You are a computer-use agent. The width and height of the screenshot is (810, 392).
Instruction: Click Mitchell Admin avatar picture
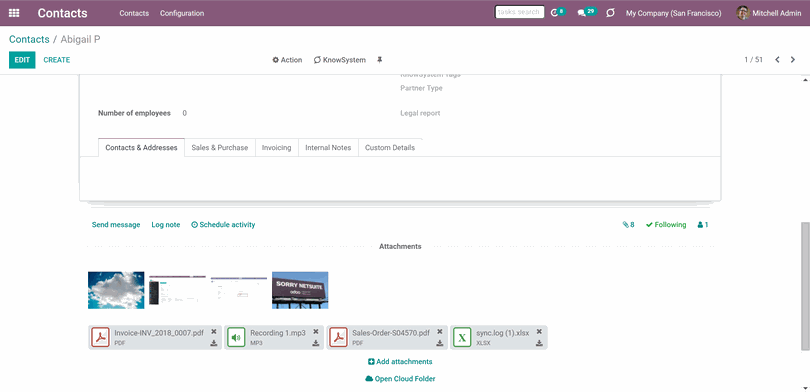click(743, 13)
